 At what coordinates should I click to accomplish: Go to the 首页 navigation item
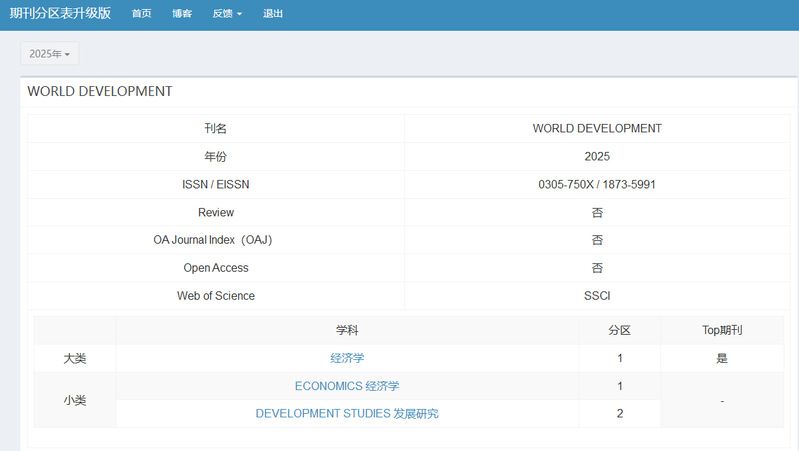point(141,14)
